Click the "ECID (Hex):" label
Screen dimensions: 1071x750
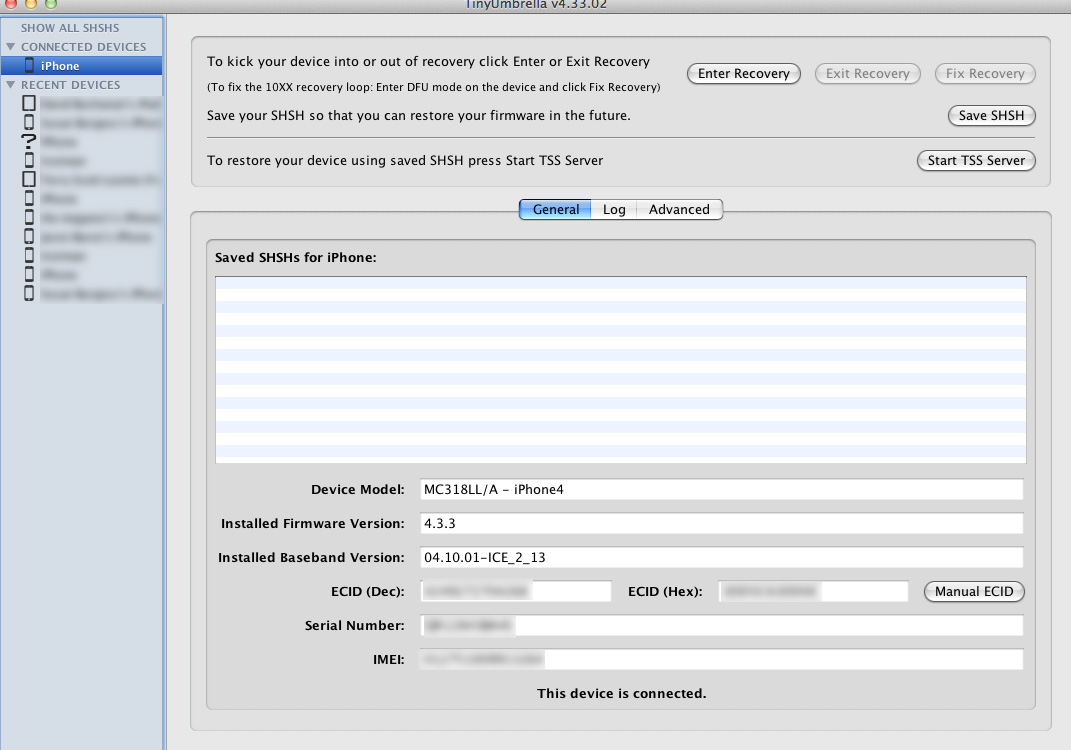pyautogui.click(x=665, y=592)
